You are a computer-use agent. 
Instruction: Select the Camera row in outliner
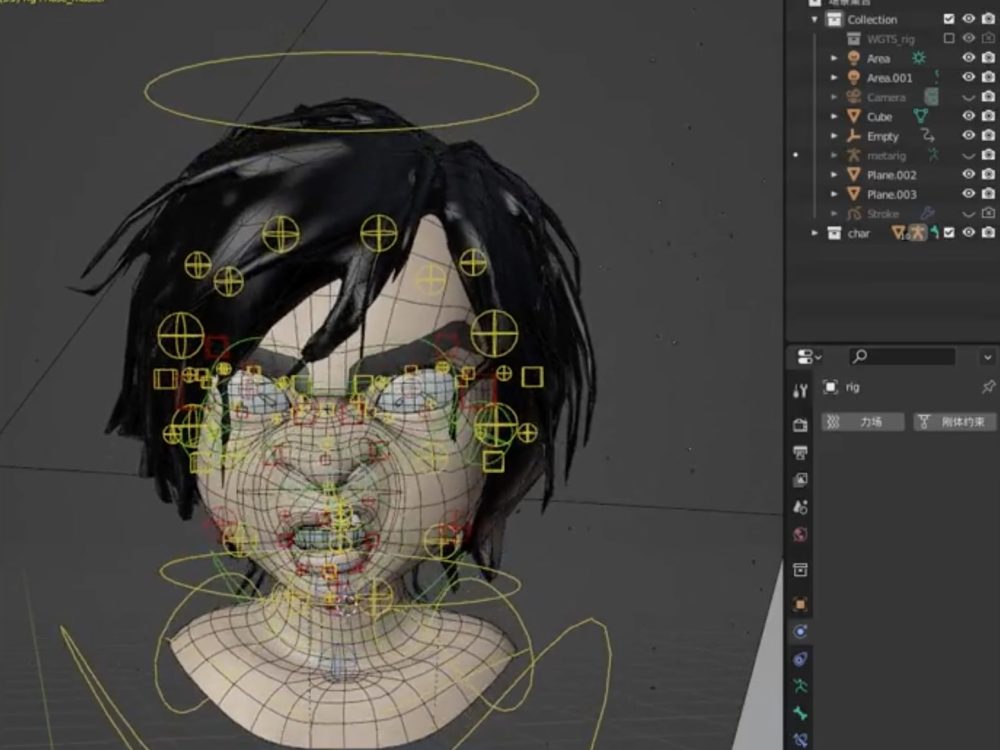pyautogui.click(x=886, y=97)
